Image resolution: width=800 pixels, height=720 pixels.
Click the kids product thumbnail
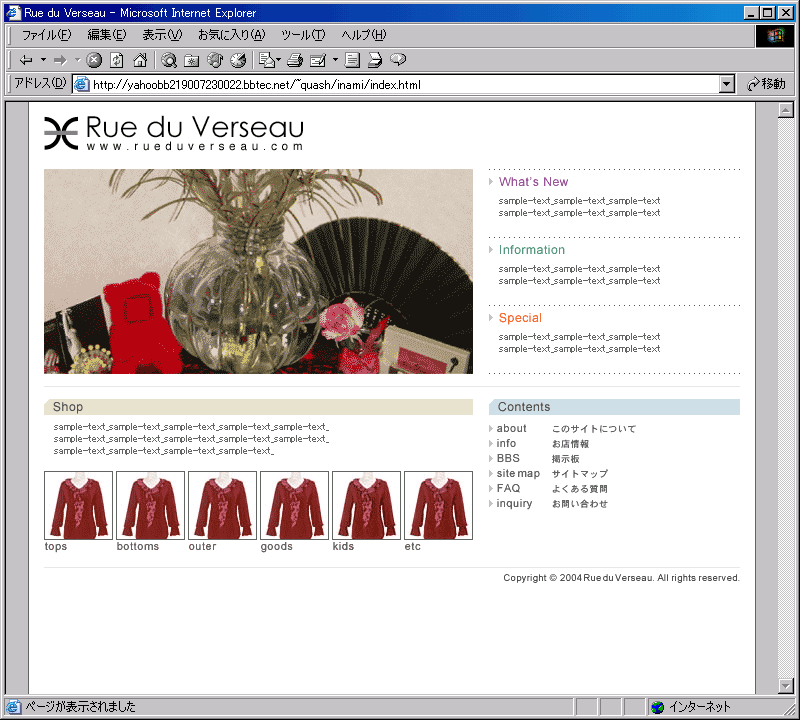(366, 505)
